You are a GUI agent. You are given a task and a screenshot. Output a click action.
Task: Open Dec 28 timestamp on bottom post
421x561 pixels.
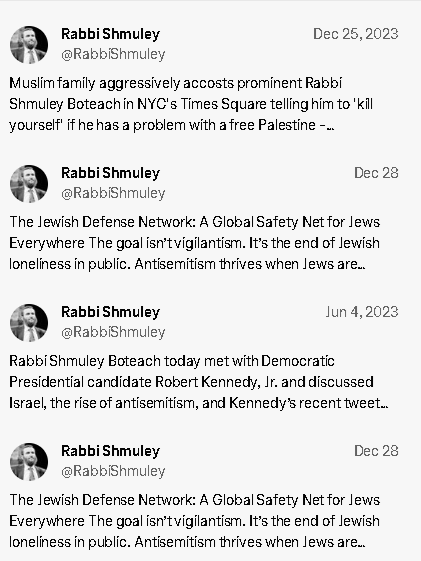coord(376,451)
